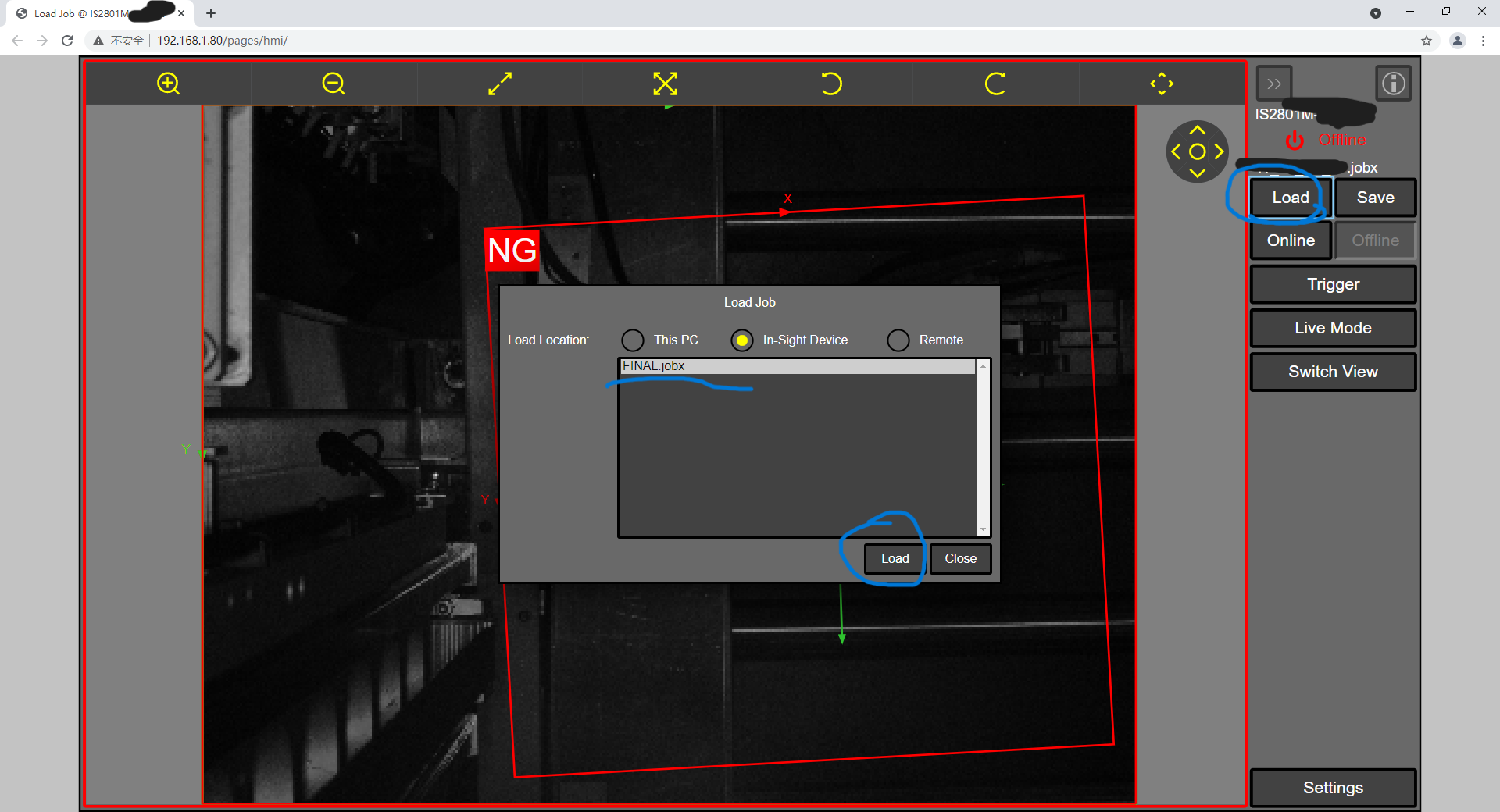Close the Load Job dialog

pos(961,559)
